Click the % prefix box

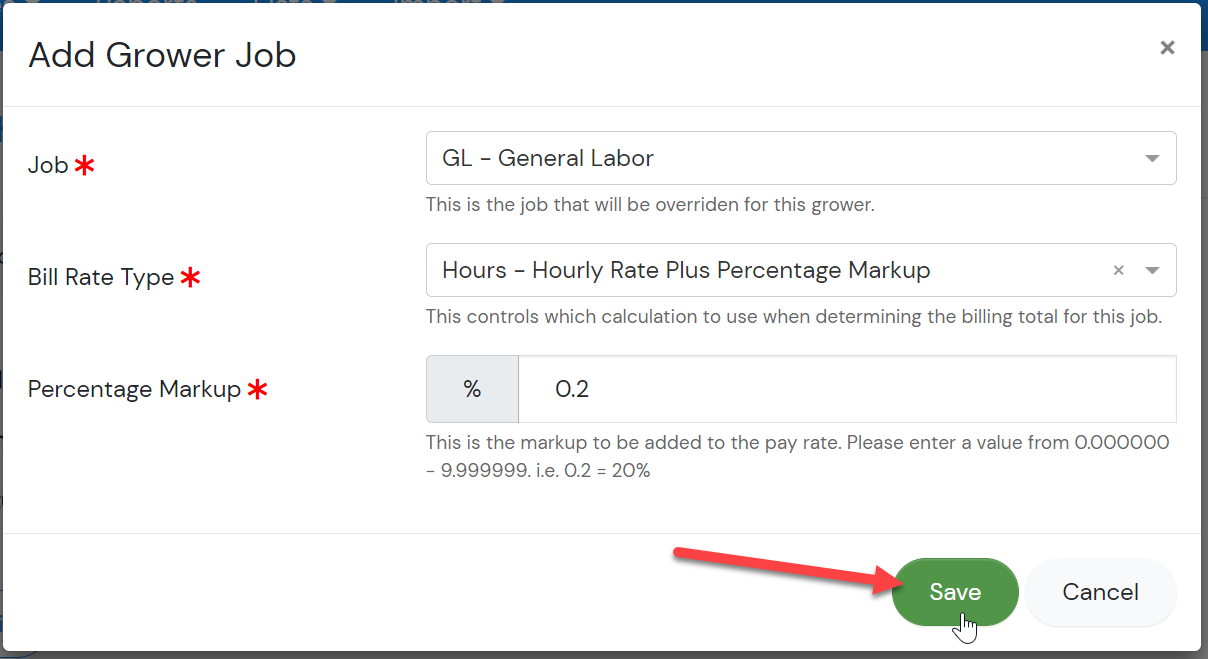(x=472, y=389)
